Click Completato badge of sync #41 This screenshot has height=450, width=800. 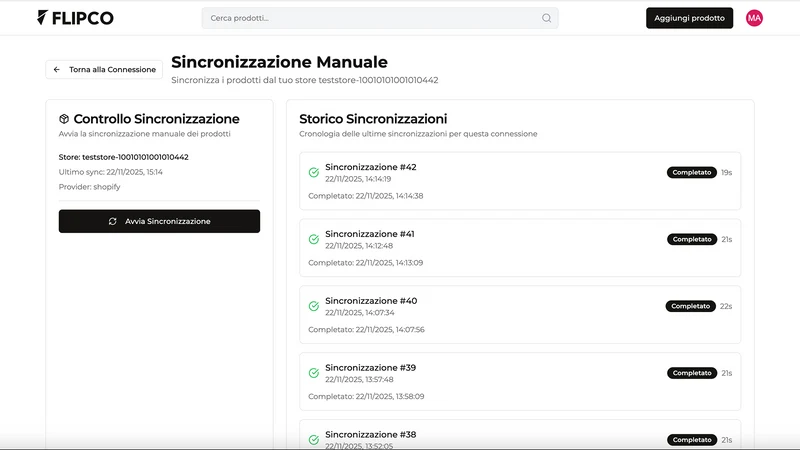(691, 239)
